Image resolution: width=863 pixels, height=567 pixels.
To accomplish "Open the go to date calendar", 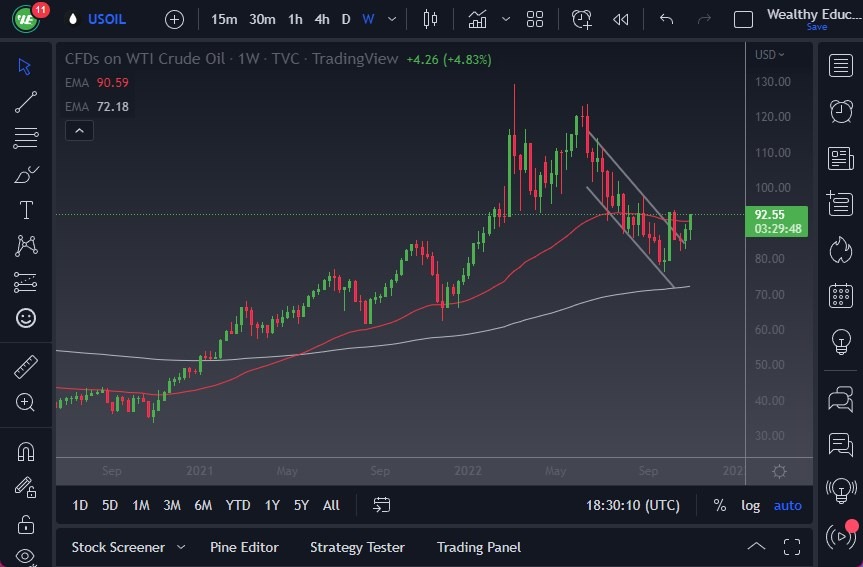I will (x=381, y=505).
